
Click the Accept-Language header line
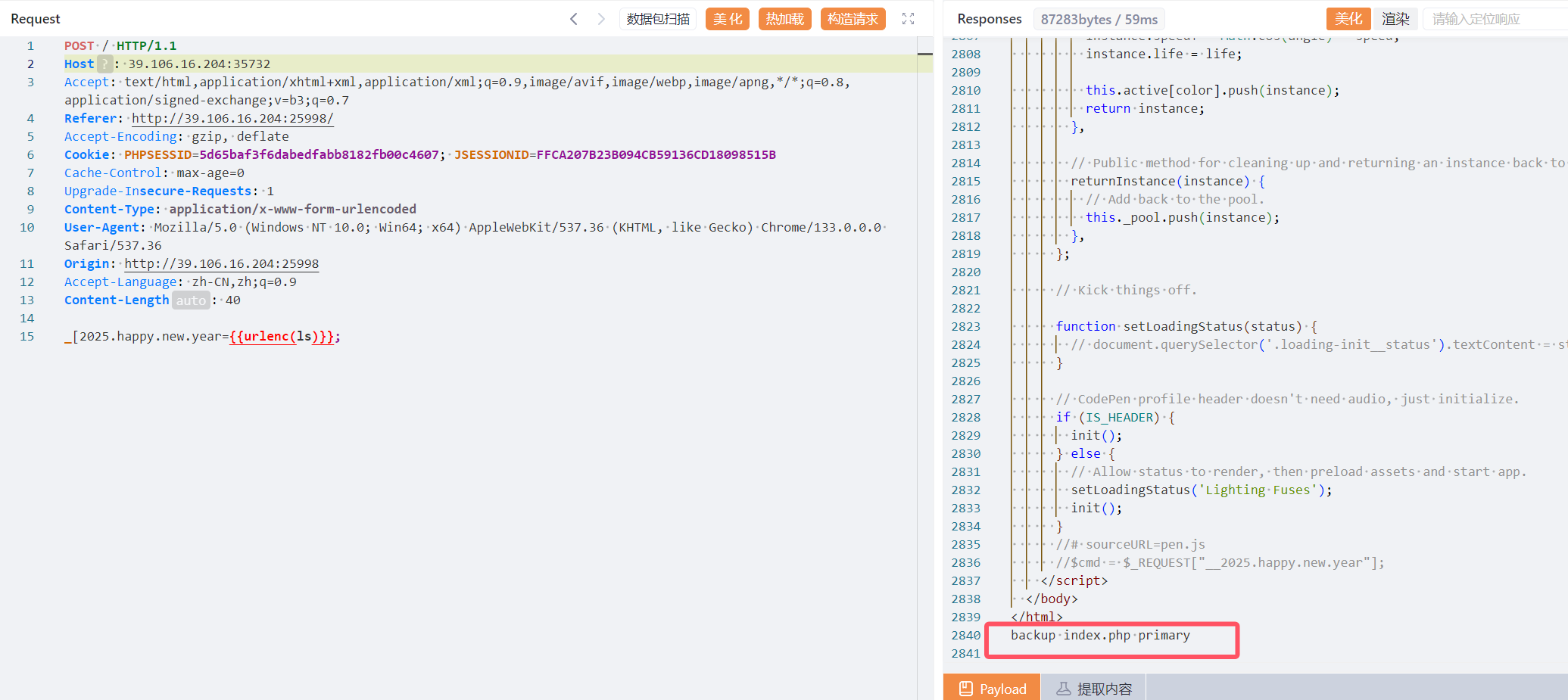coord(180,282)
